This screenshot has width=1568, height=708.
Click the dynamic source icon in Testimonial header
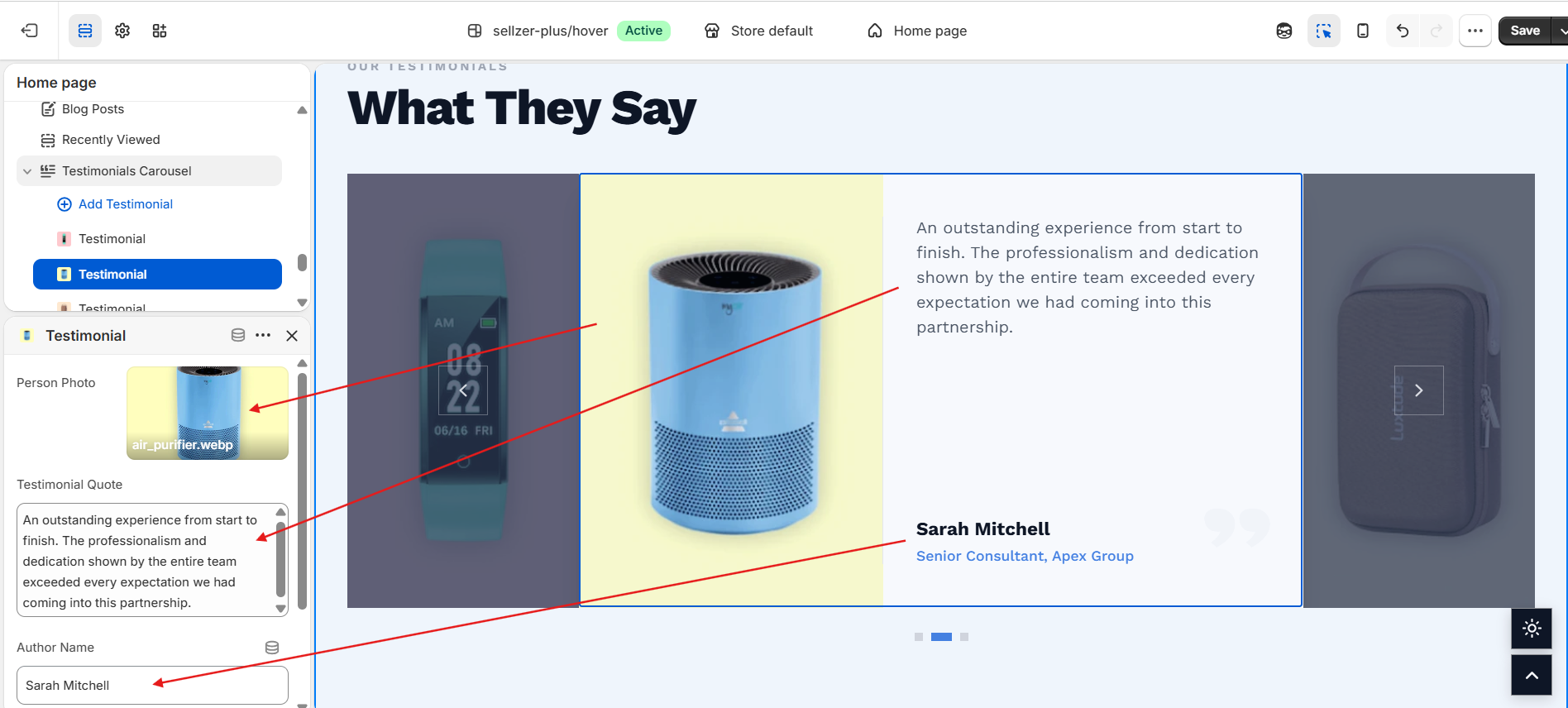(238, 335)
